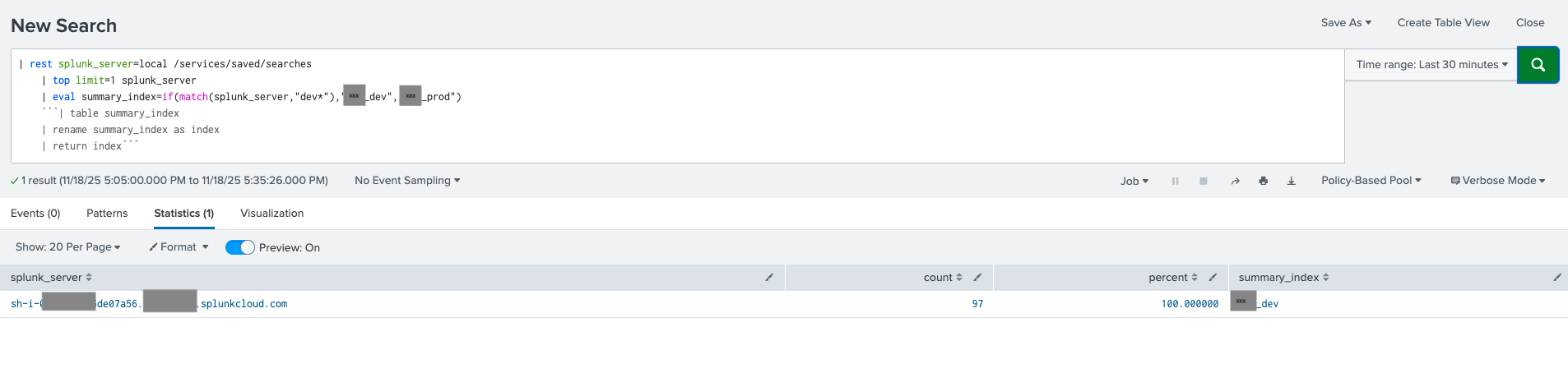Open the Job menu
1568x373 pixels.
point(1134,181)
